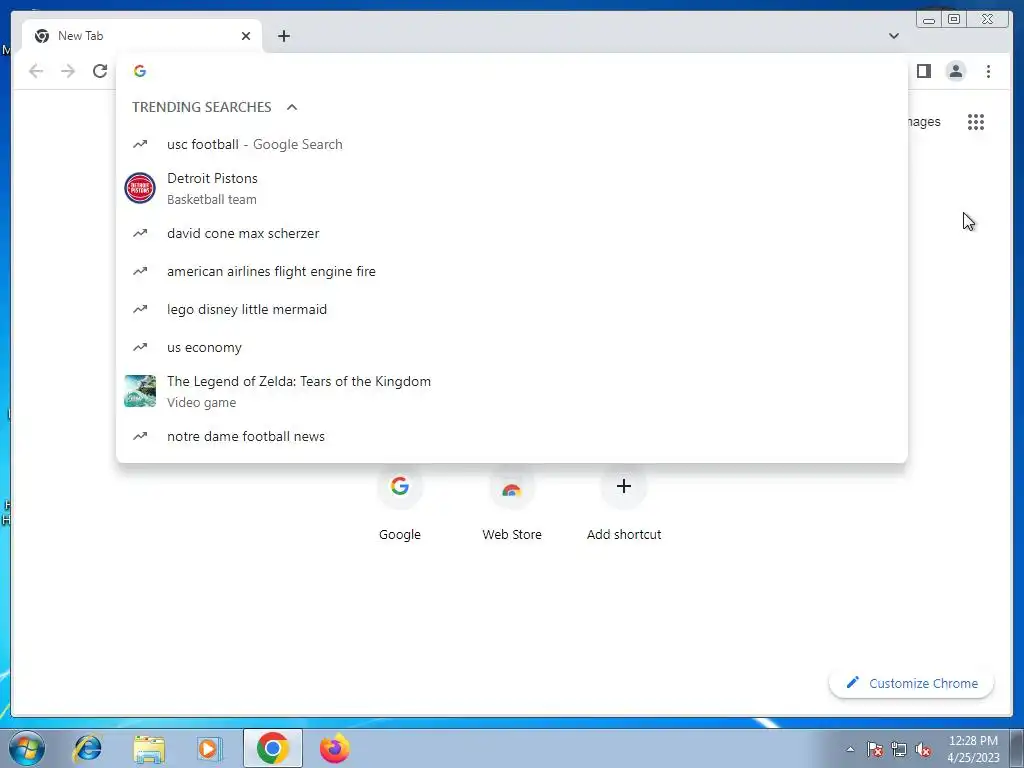Collapse the Trending Searches section
The height and width of the screenshot is (768, 1024).
(292, 107)
